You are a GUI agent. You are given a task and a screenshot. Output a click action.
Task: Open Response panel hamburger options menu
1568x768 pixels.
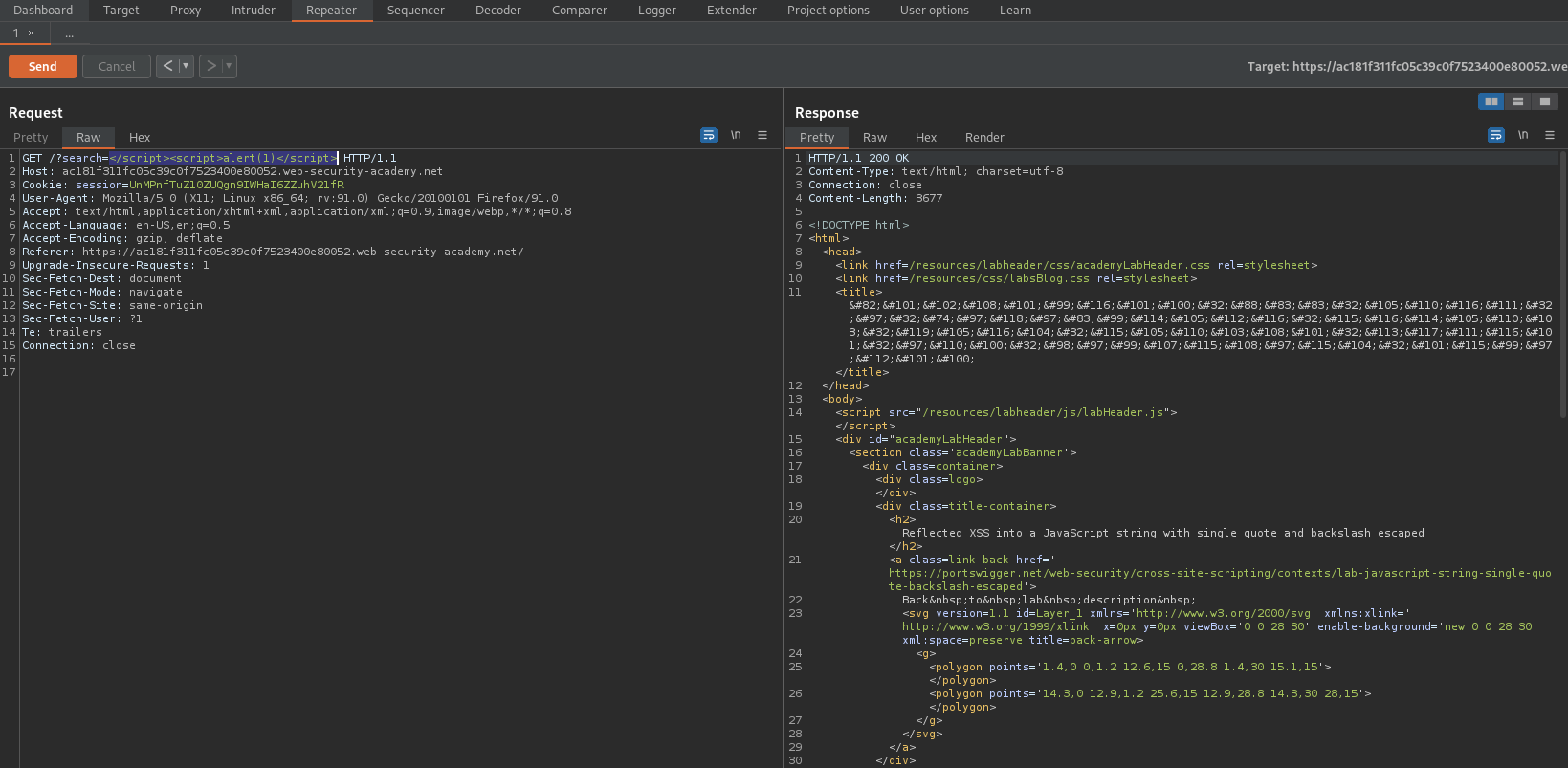(x=1550, y=135)
